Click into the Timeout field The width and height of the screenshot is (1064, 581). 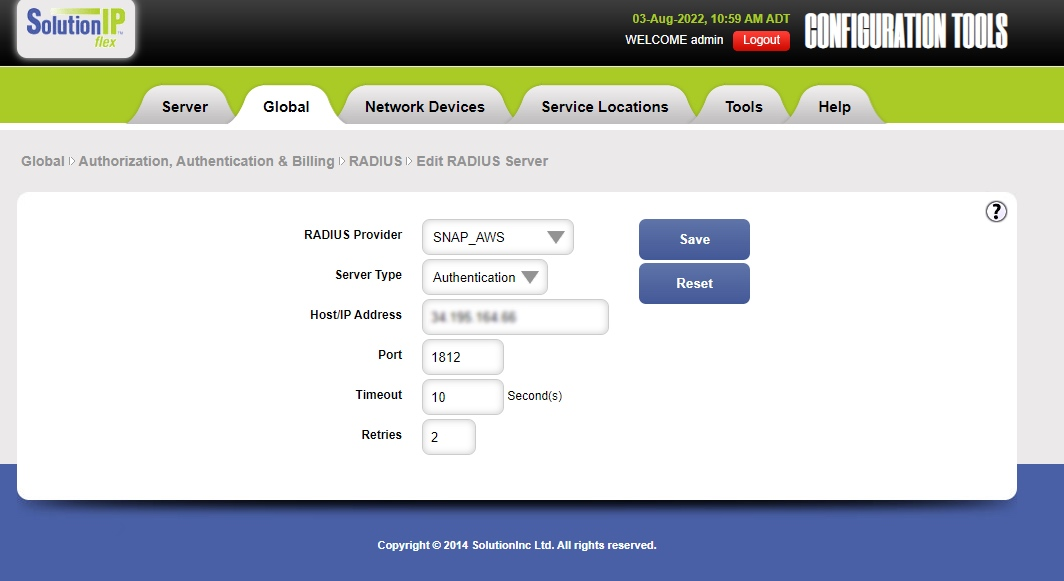tap(462, 397)
